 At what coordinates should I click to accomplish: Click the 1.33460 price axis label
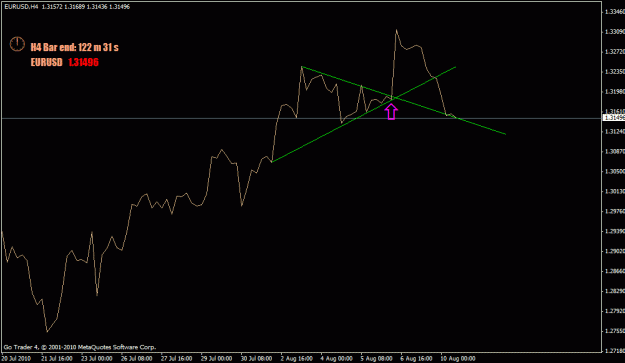click(615, 12)
